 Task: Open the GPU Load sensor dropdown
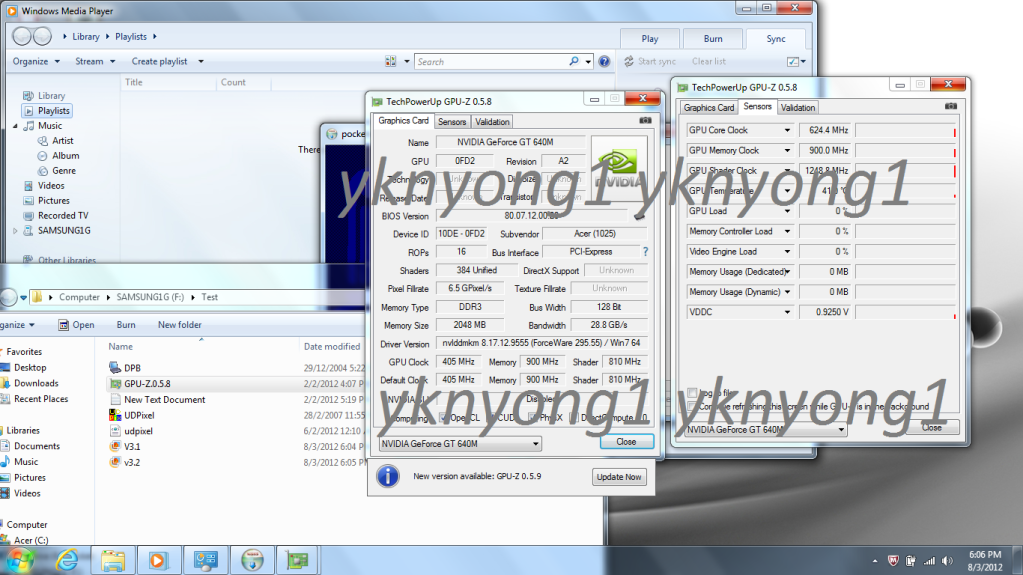click(787, 211)
